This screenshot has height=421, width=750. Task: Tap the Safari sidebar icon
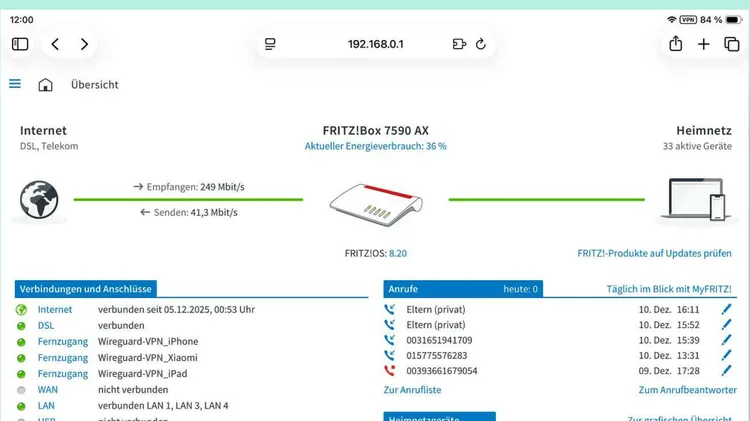tap(20, 44)
